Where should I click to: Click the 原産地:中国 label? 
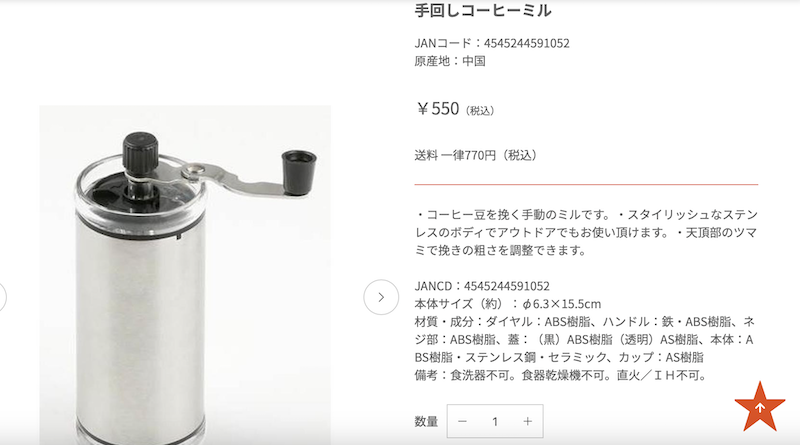tap(450, 61)
